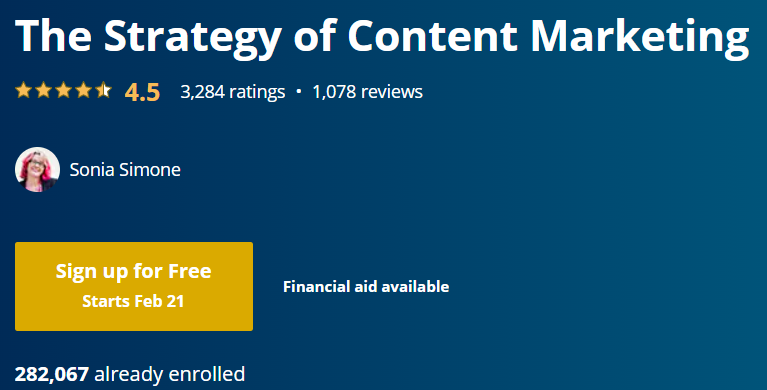Click the fourth gold rating star
The image size is (767, 390).
84,91
